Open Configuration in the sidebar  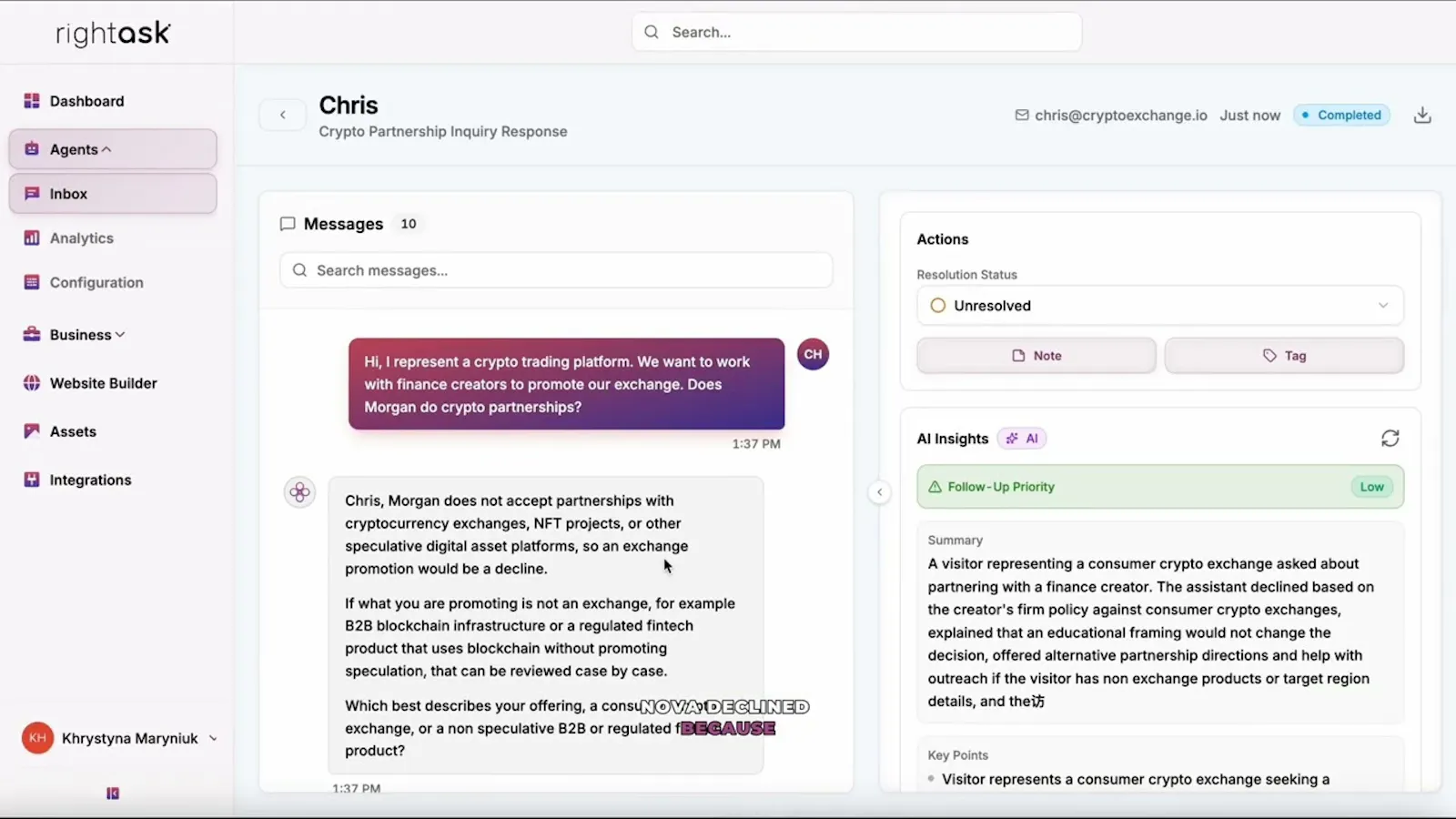tap(96, 283)
